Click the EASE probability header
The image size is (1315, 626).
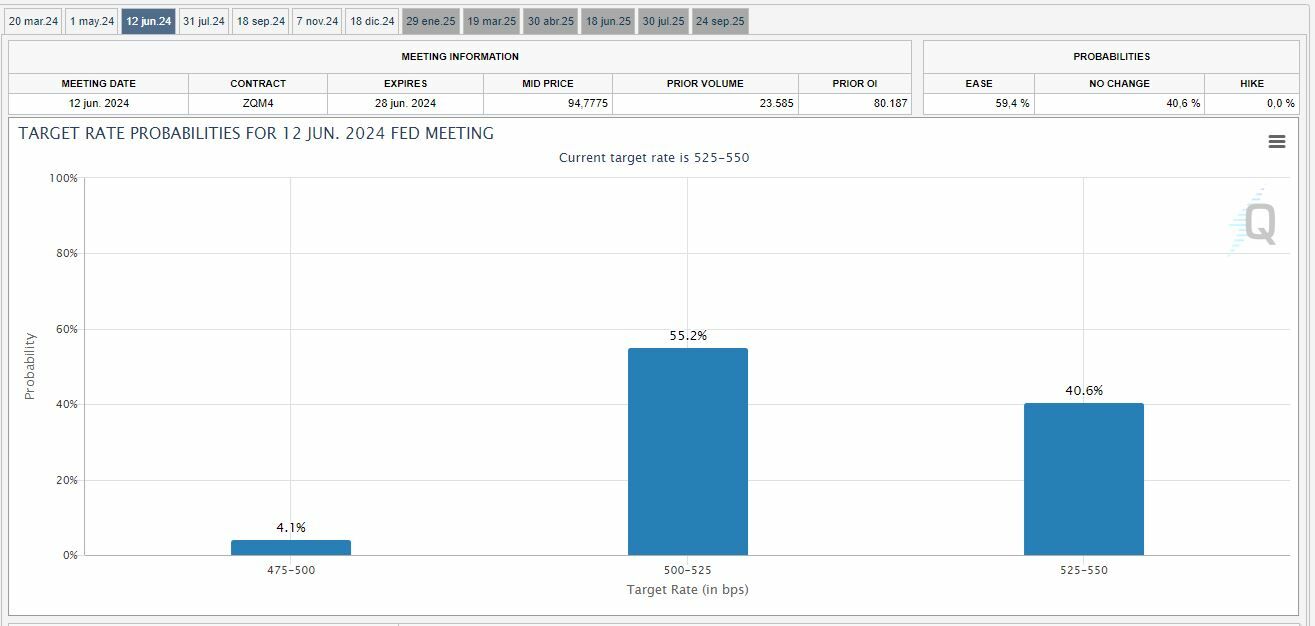tap(979, 84)
